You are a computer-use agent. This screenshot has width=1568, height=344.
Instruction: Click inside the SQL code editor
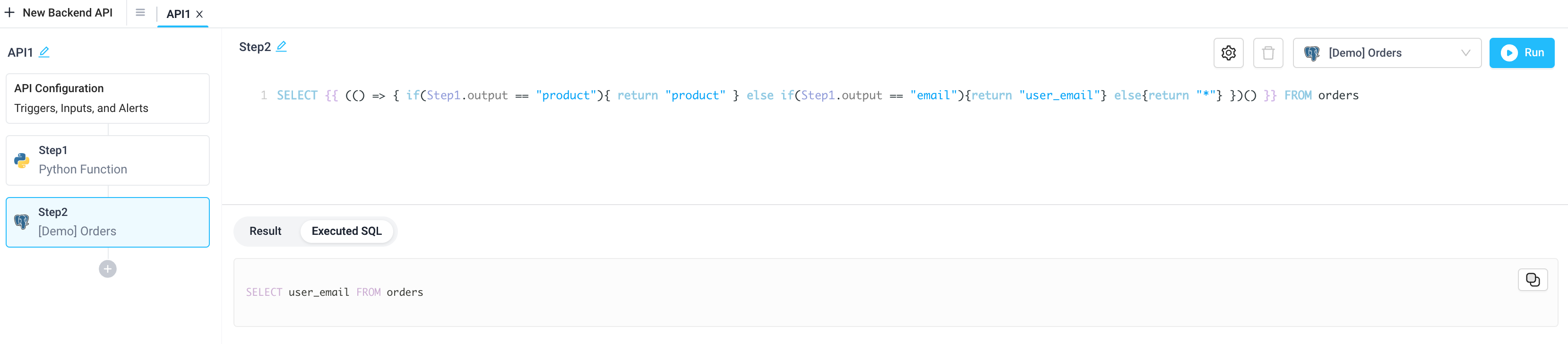pos(791,95)
